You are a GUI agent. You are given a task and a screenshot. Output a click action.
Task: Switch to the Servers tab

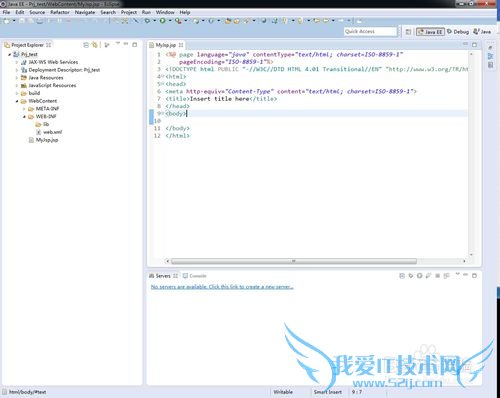(x=163, y=276)
